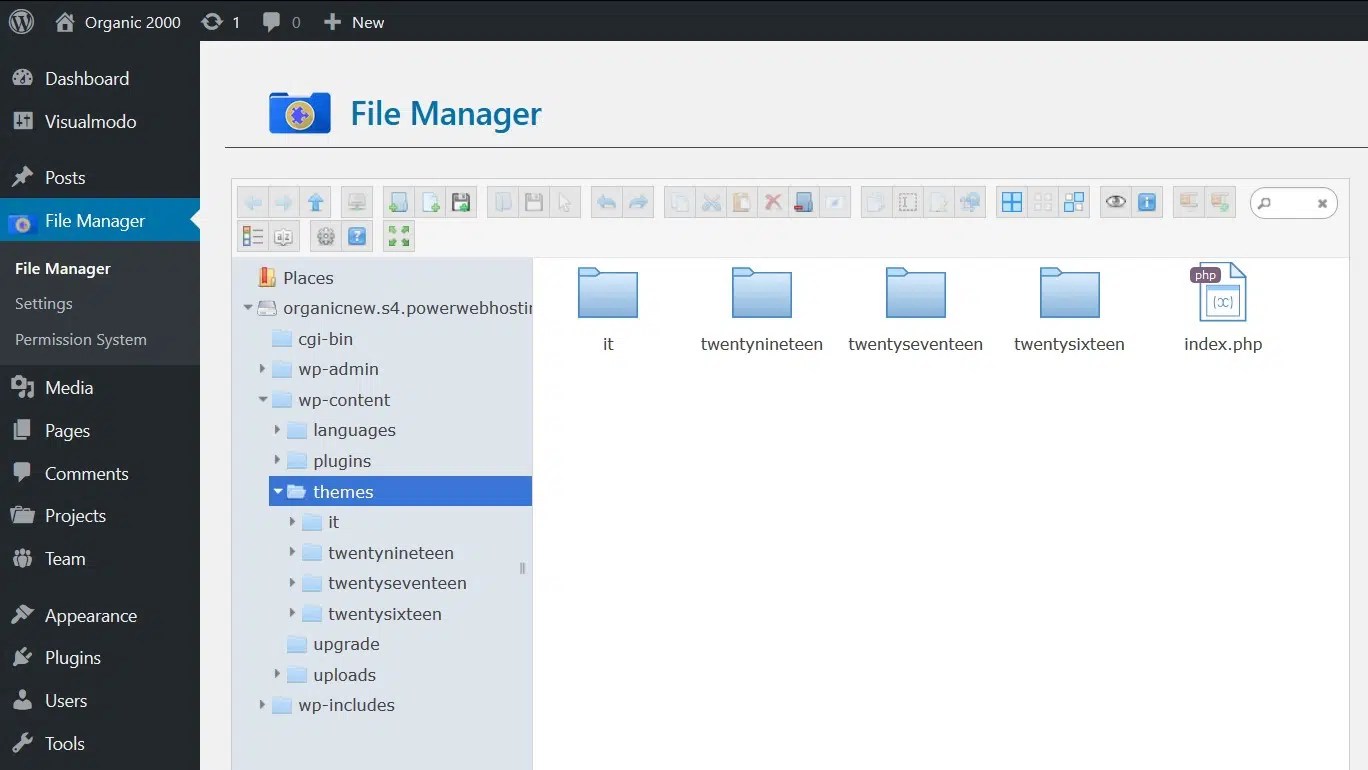The image size is (1368, 770).
Task: Click the blue help icon
Action: click(x=357, y=236)
